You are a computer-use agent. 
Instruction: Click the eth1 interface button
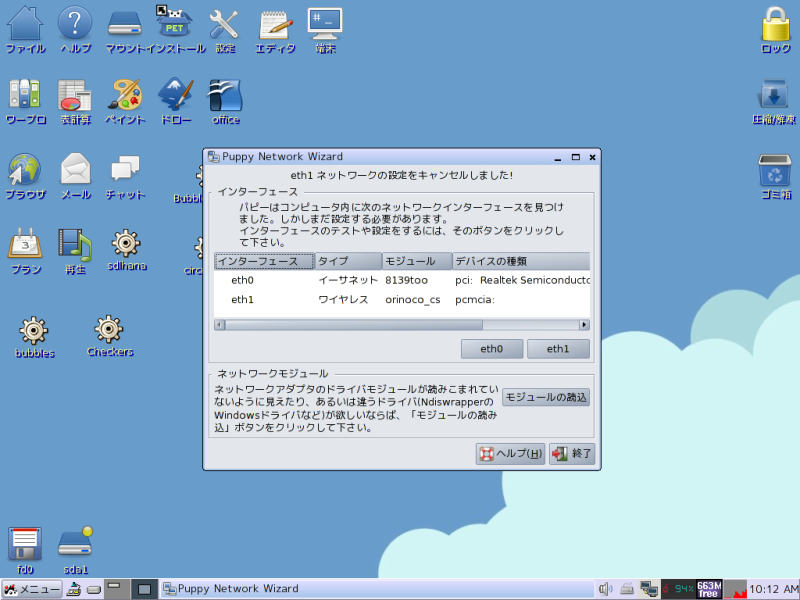558,349
